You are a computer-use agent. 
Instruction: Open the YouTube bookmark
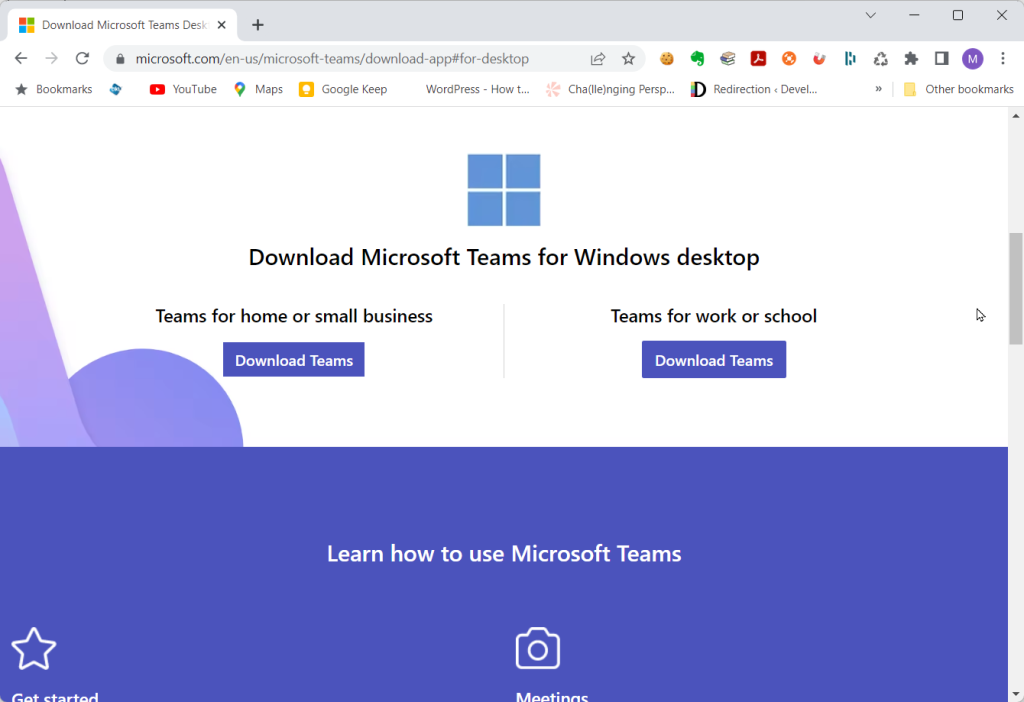(184, 89)
